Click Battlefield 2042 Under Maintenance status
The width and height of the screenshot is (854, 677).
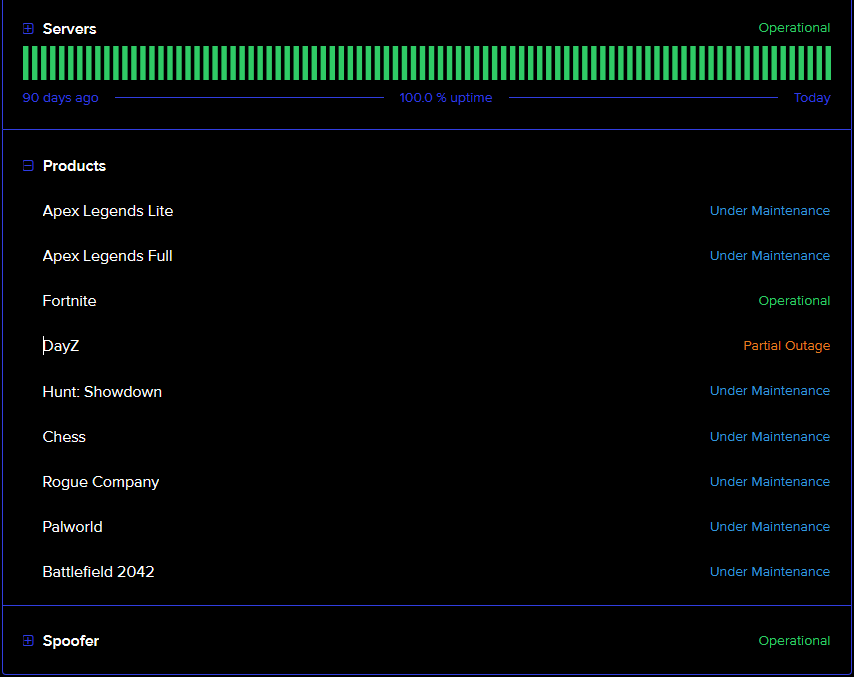click(770, 572)
